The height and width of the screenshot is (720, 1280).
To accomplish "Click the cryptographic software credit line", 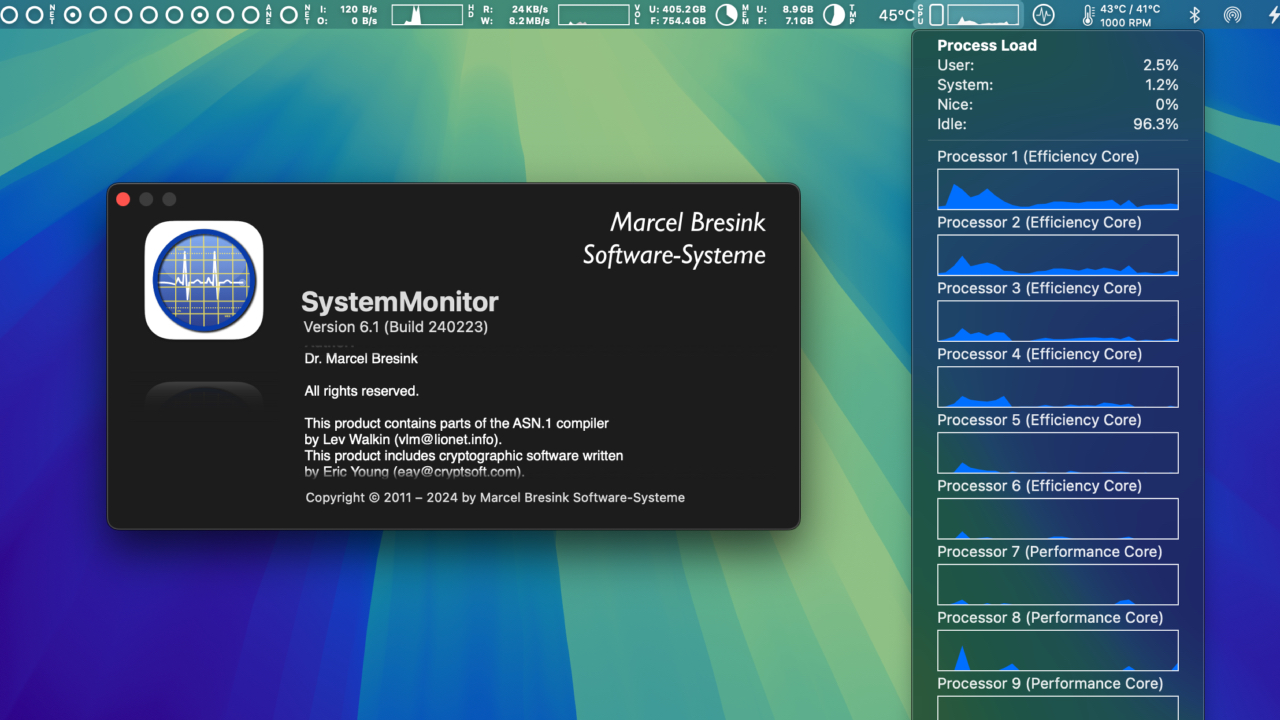I will (x=463, y=455).
